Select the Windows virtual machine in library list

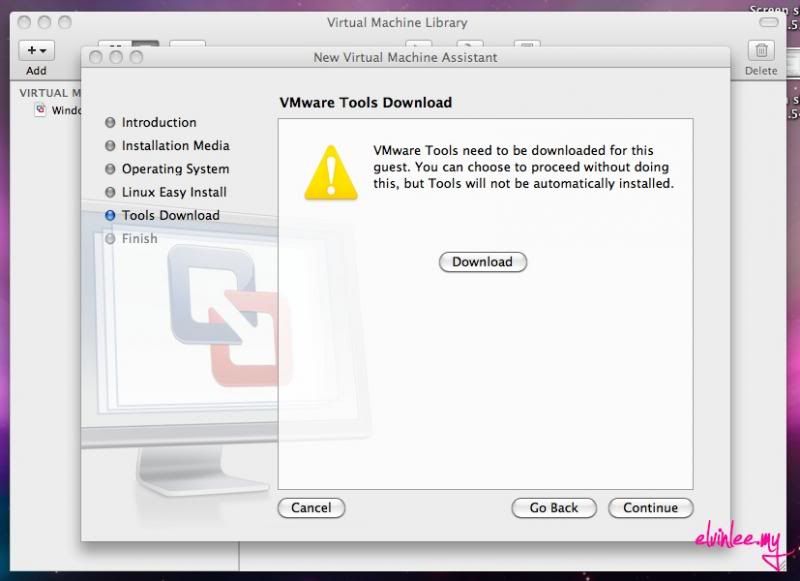pyautogui.click(x=57, y=110)
